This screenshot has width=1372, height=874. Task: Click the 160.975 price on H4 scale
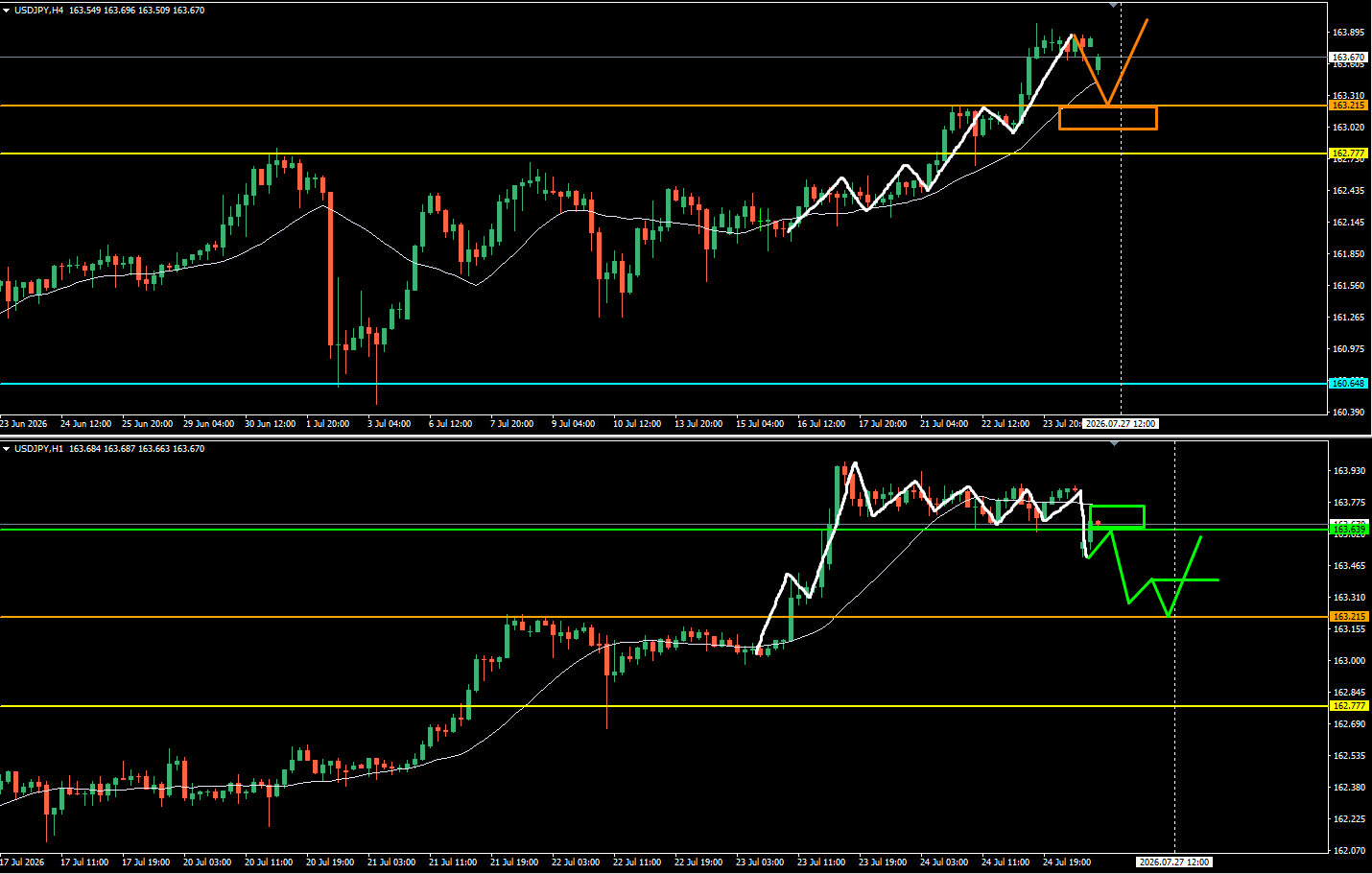tap(1348, 349)
